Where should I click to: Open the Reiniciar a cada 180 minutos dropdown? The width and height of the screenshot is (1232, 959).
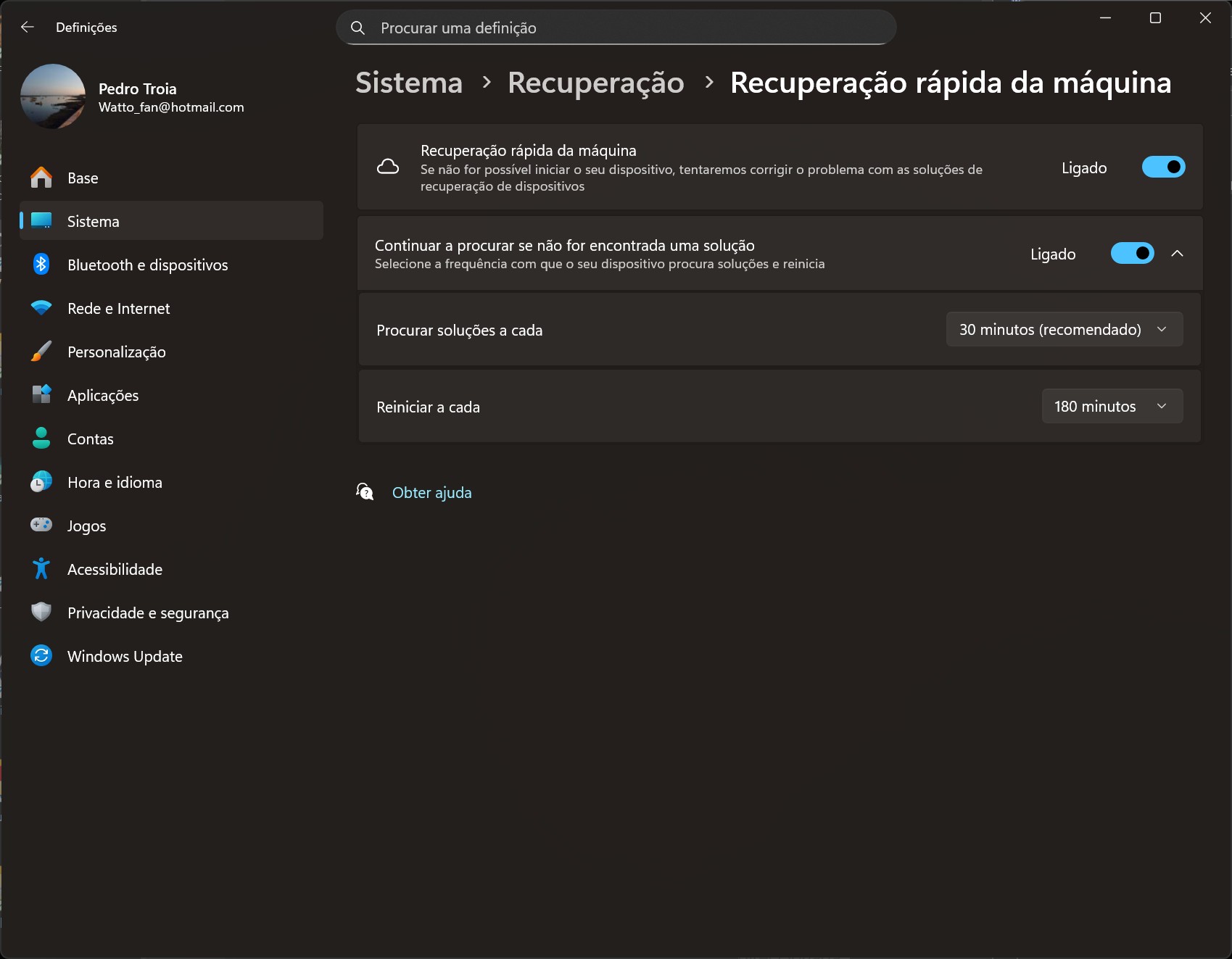1112,407
